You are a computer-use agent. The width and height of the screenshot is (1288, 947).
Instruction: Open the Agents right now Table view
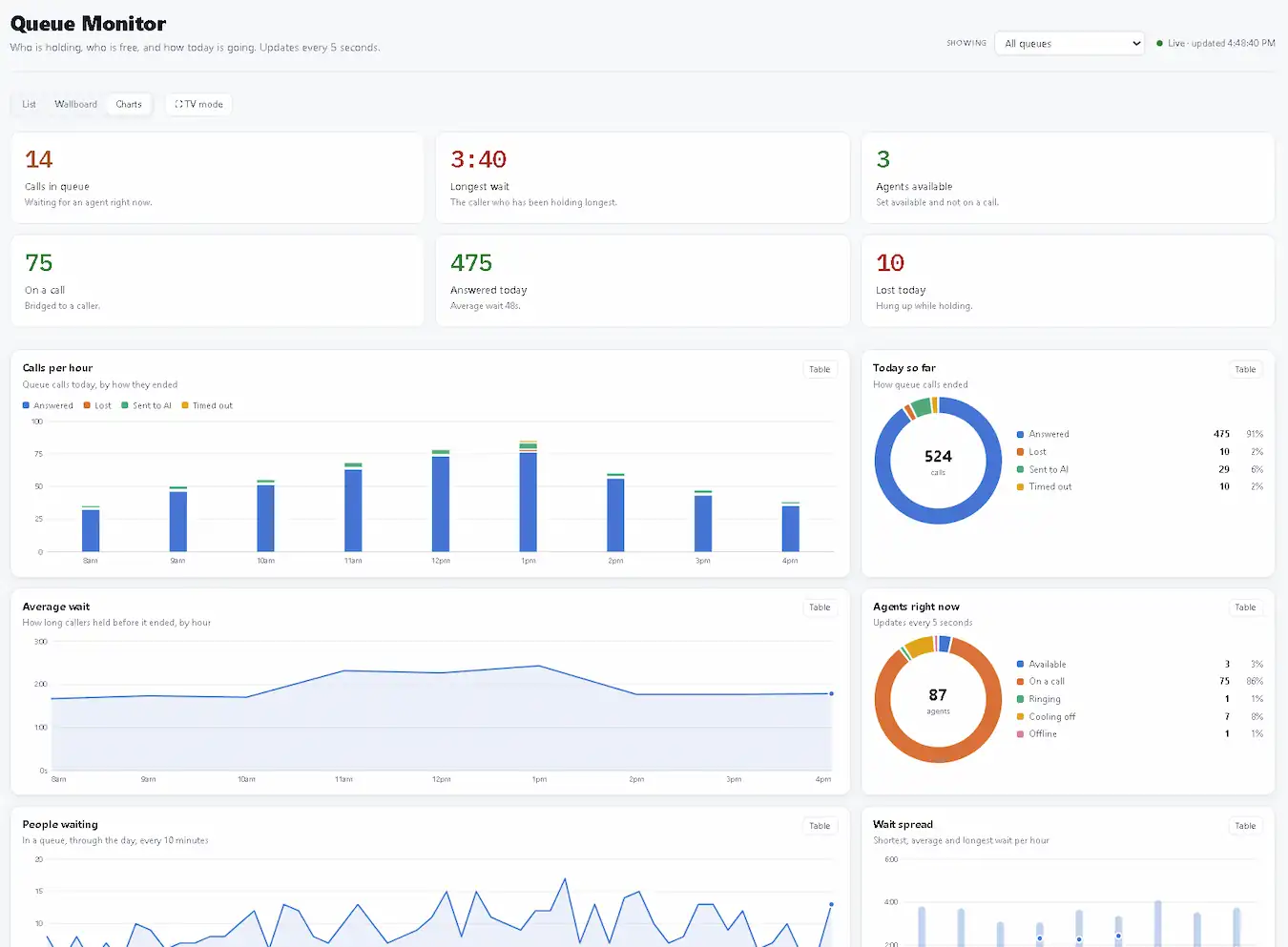(x=1245, y=607)
